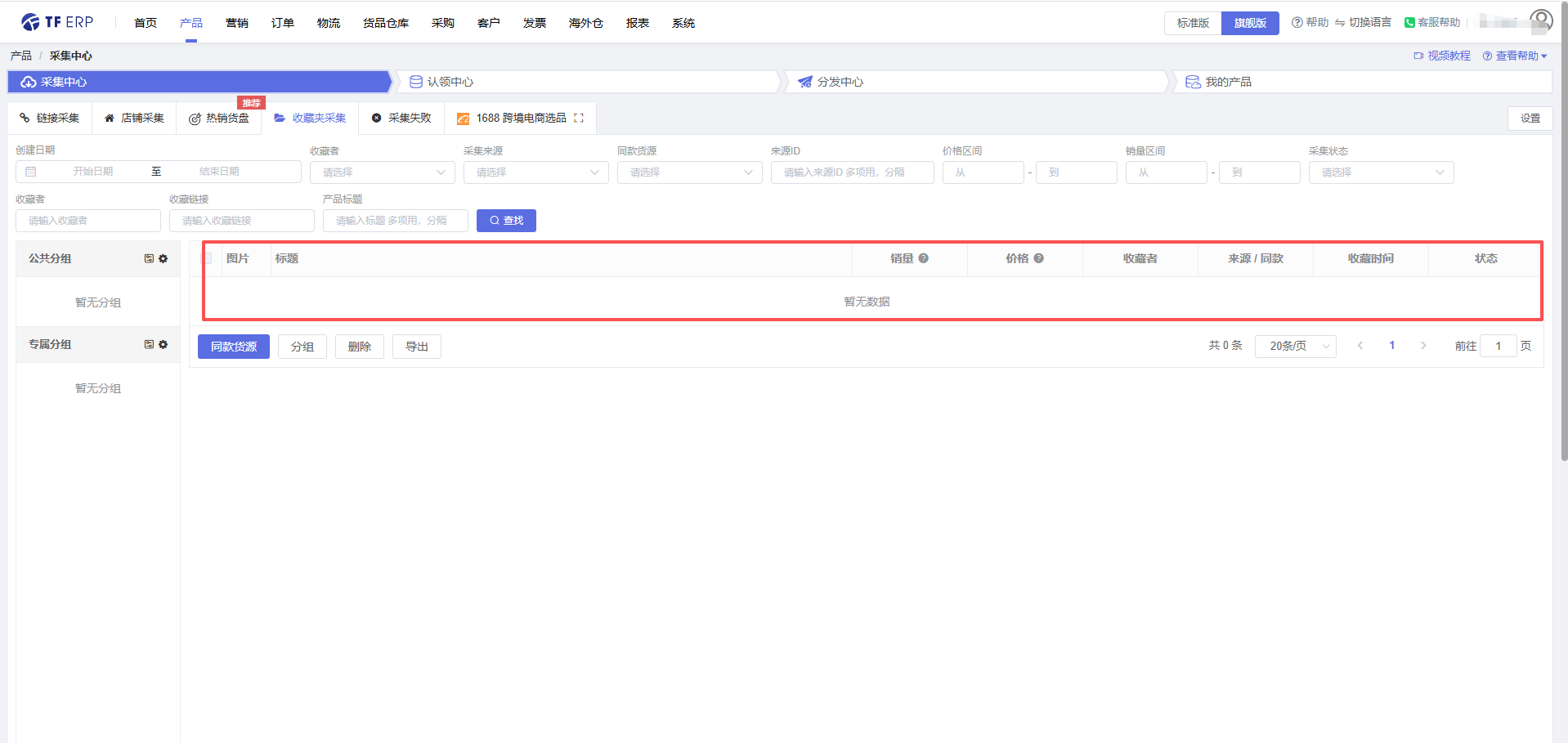Viewport: 1568px width, 743px height.
Task: Click the 查找 search button
Action: click(x=506, y=221)
